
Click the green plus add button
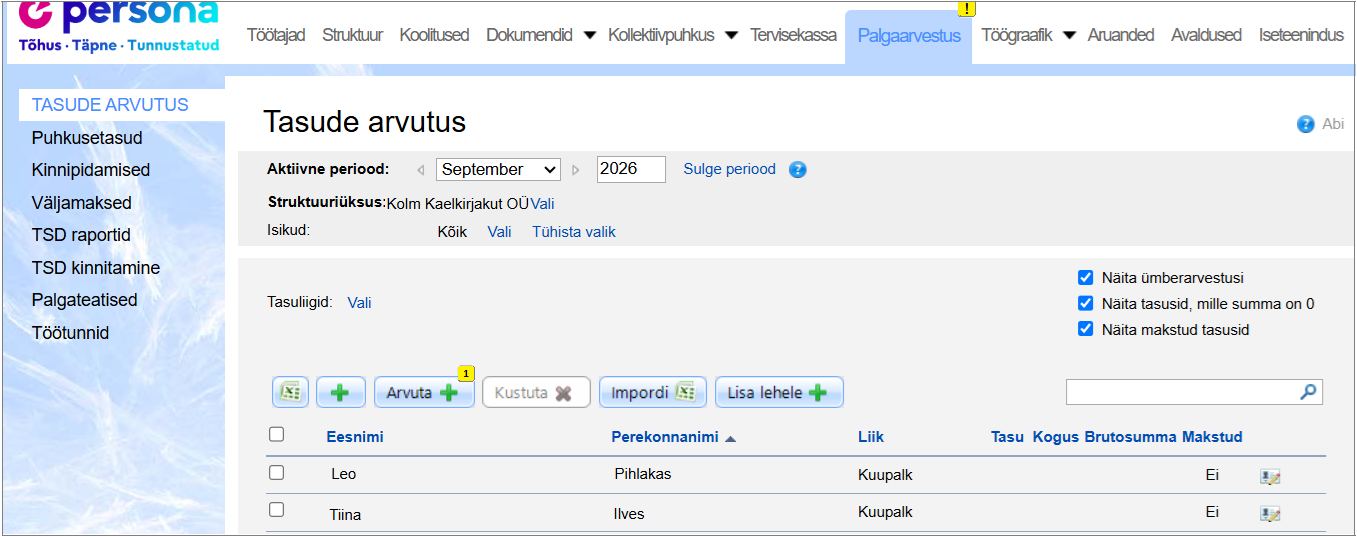tap(340, 392)
